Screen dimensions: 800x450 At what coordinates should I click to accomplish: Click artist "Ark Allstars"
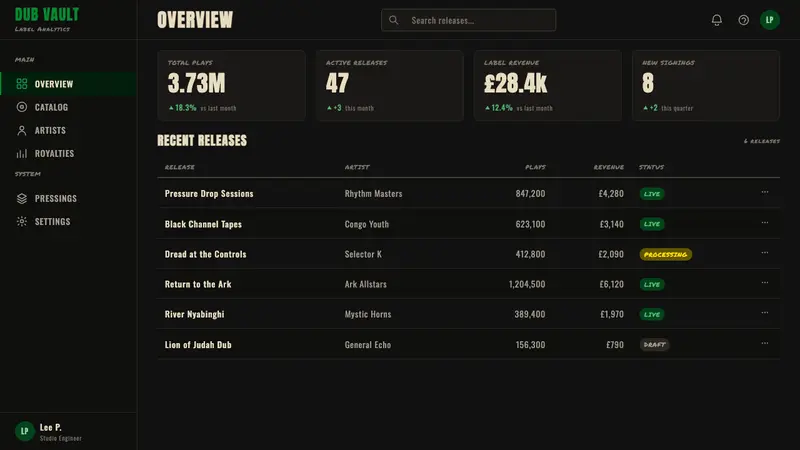(365, 284)
